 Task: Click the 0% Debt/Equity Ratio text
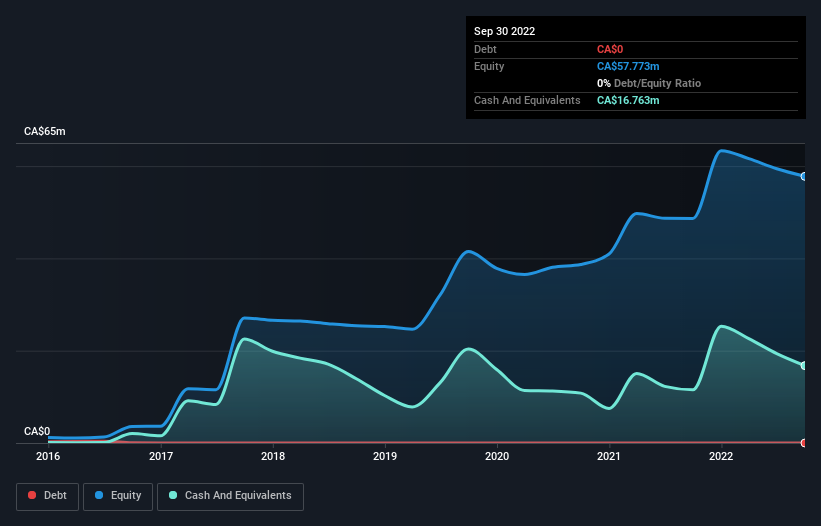tap(649, 83)
